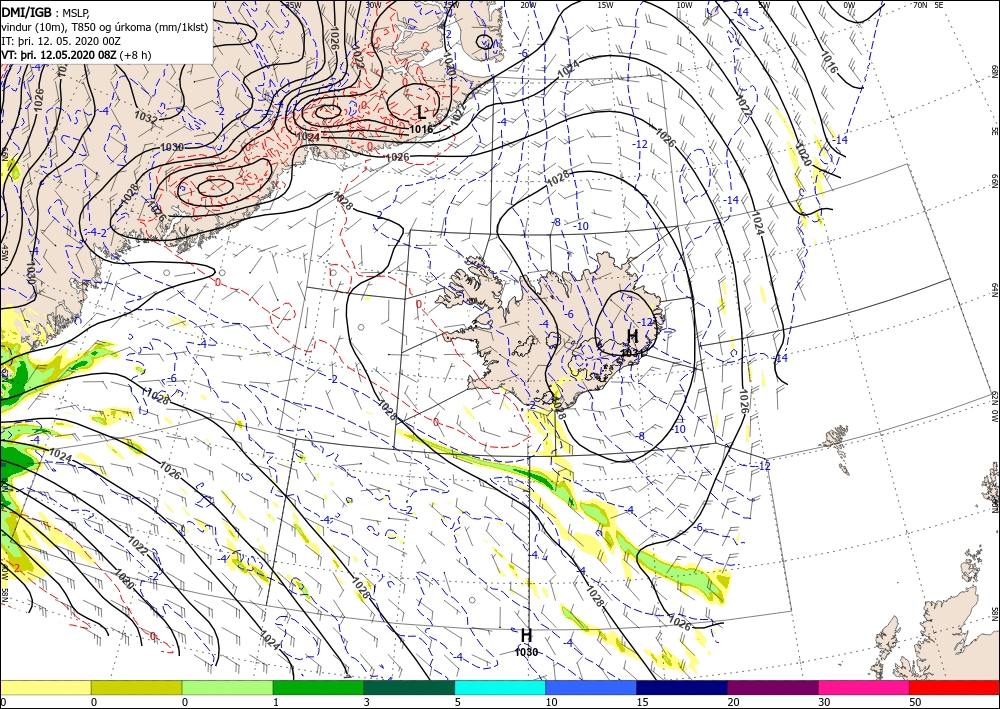Click the legend scale value '20'
Viewport: 1000px width, 709px height.
733,702
